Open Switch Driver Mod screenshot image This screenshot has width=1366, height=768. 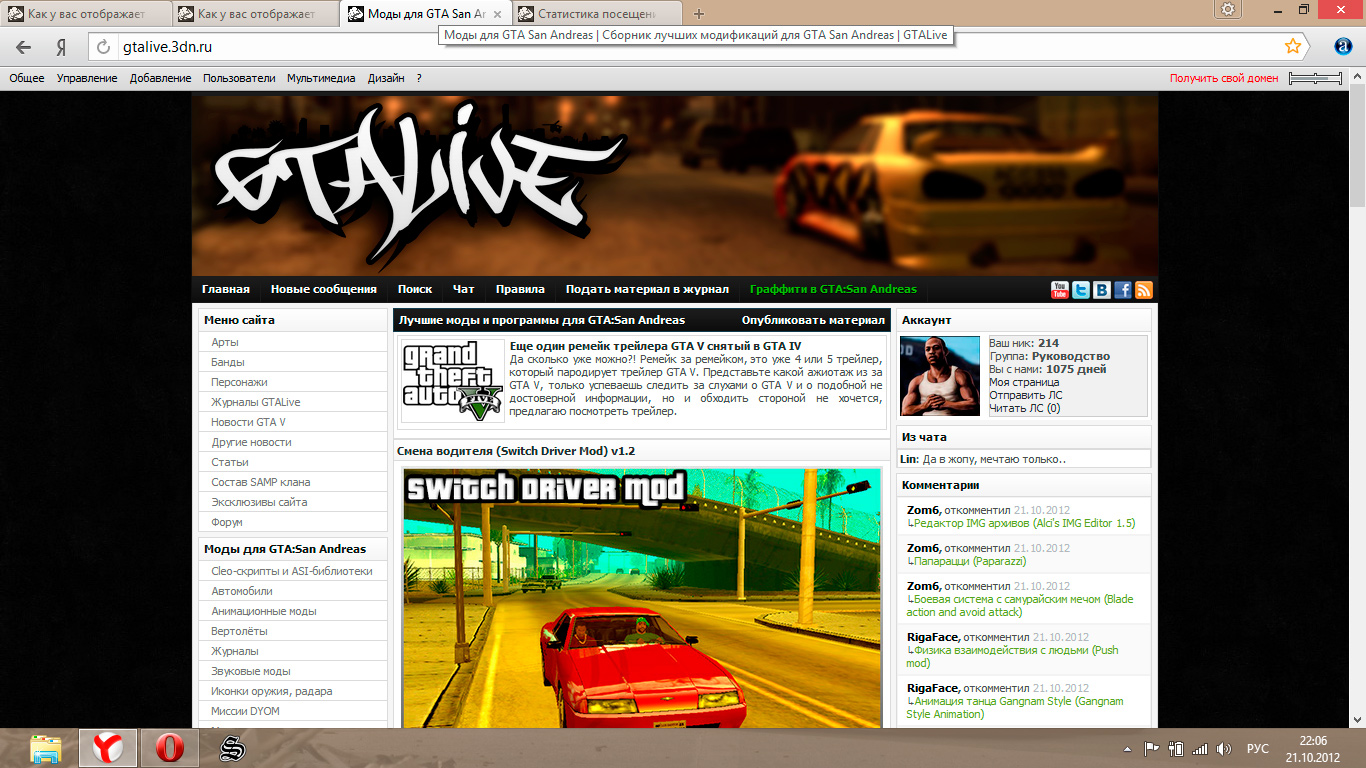pyautogui.click(x=642, y=598)
